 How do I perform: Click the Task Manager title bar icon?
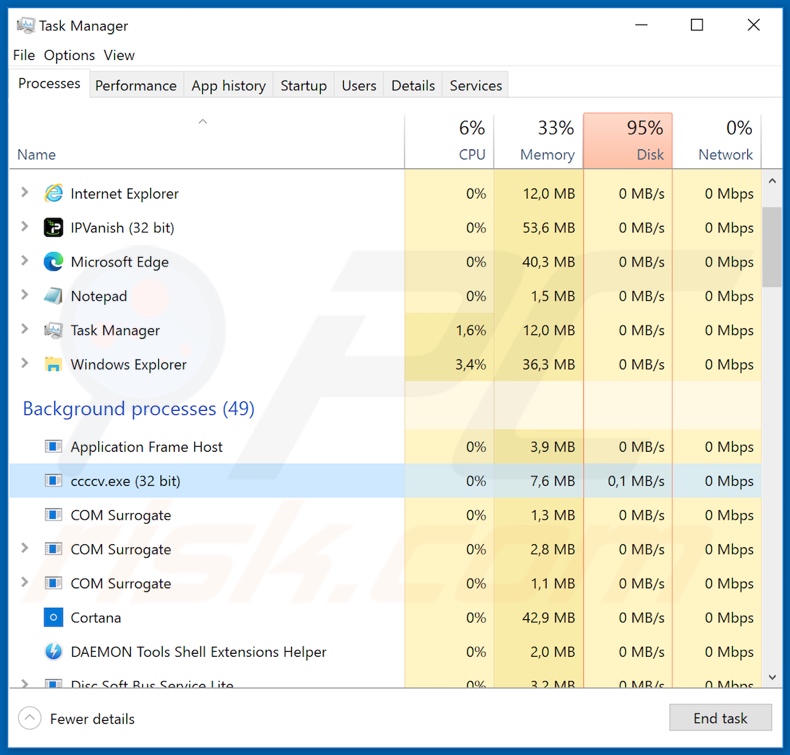pos(25,25)
